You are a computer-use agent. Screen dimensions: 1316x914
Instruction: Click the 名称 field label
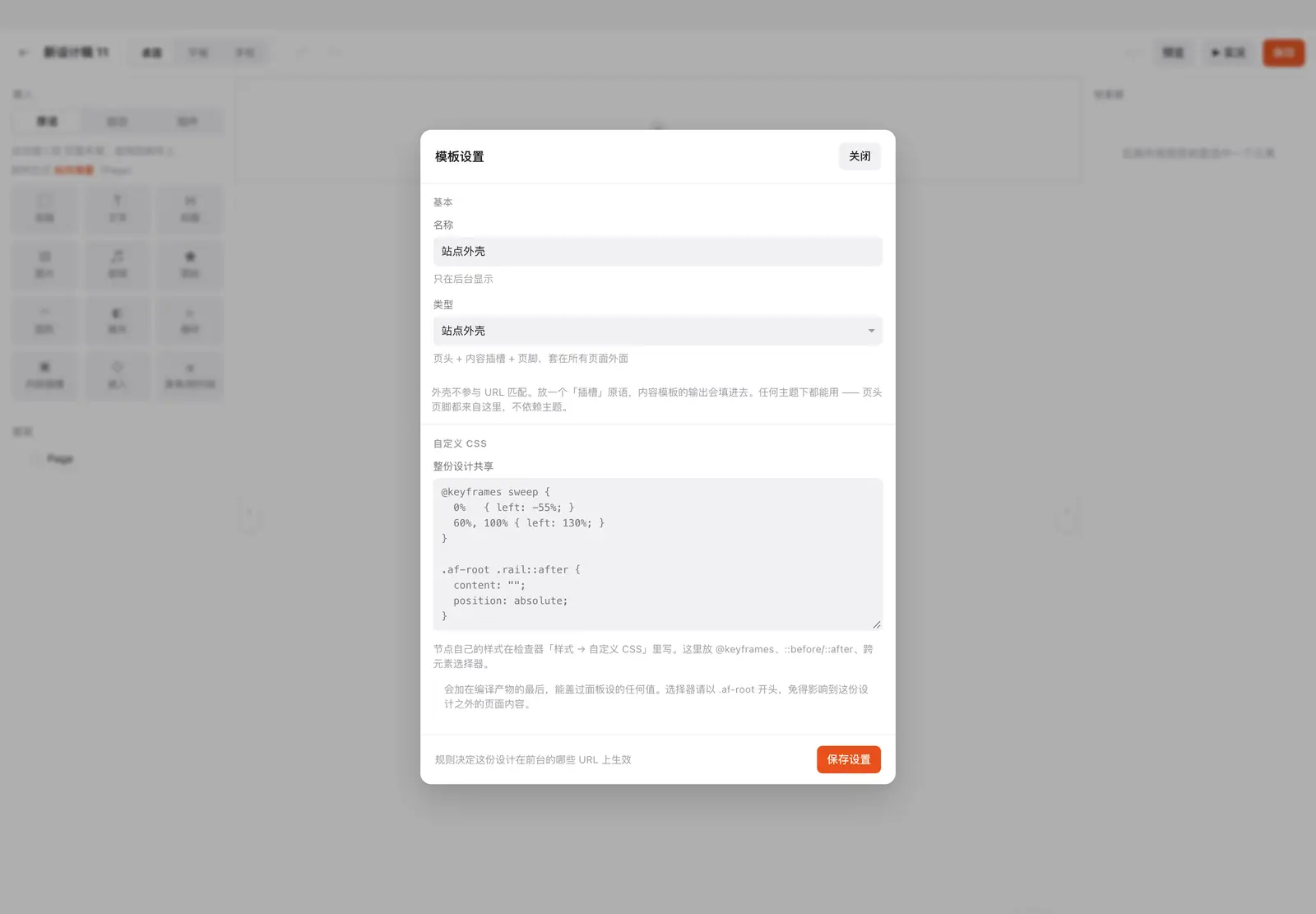[443, 225]
